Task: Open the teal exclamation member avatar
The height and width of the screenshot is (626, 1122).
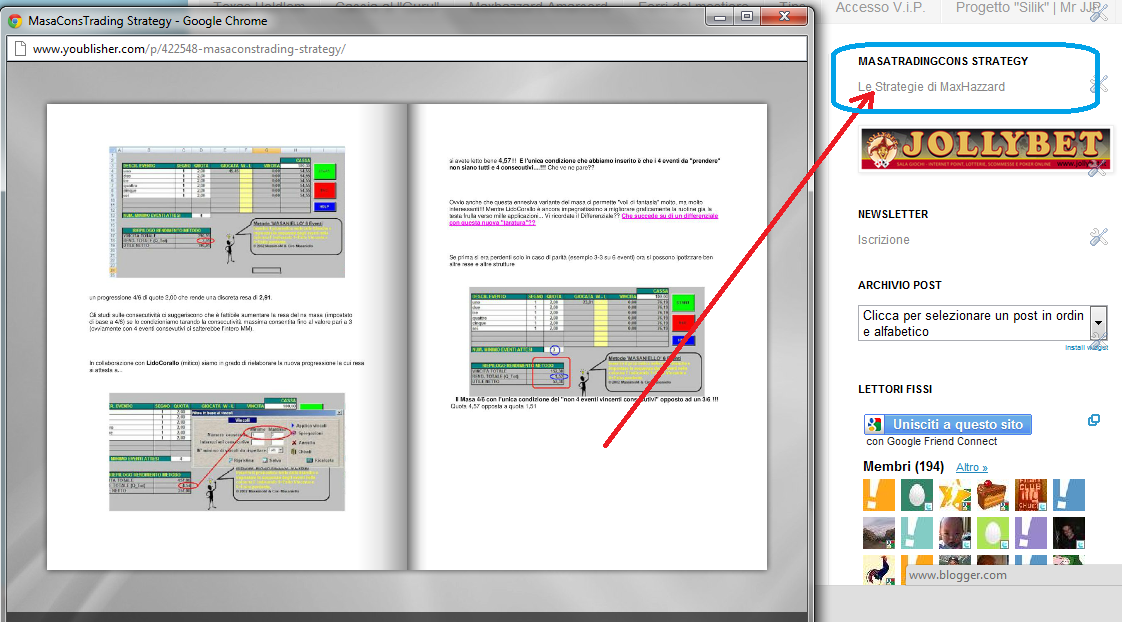Action: [x=917, y=533]
